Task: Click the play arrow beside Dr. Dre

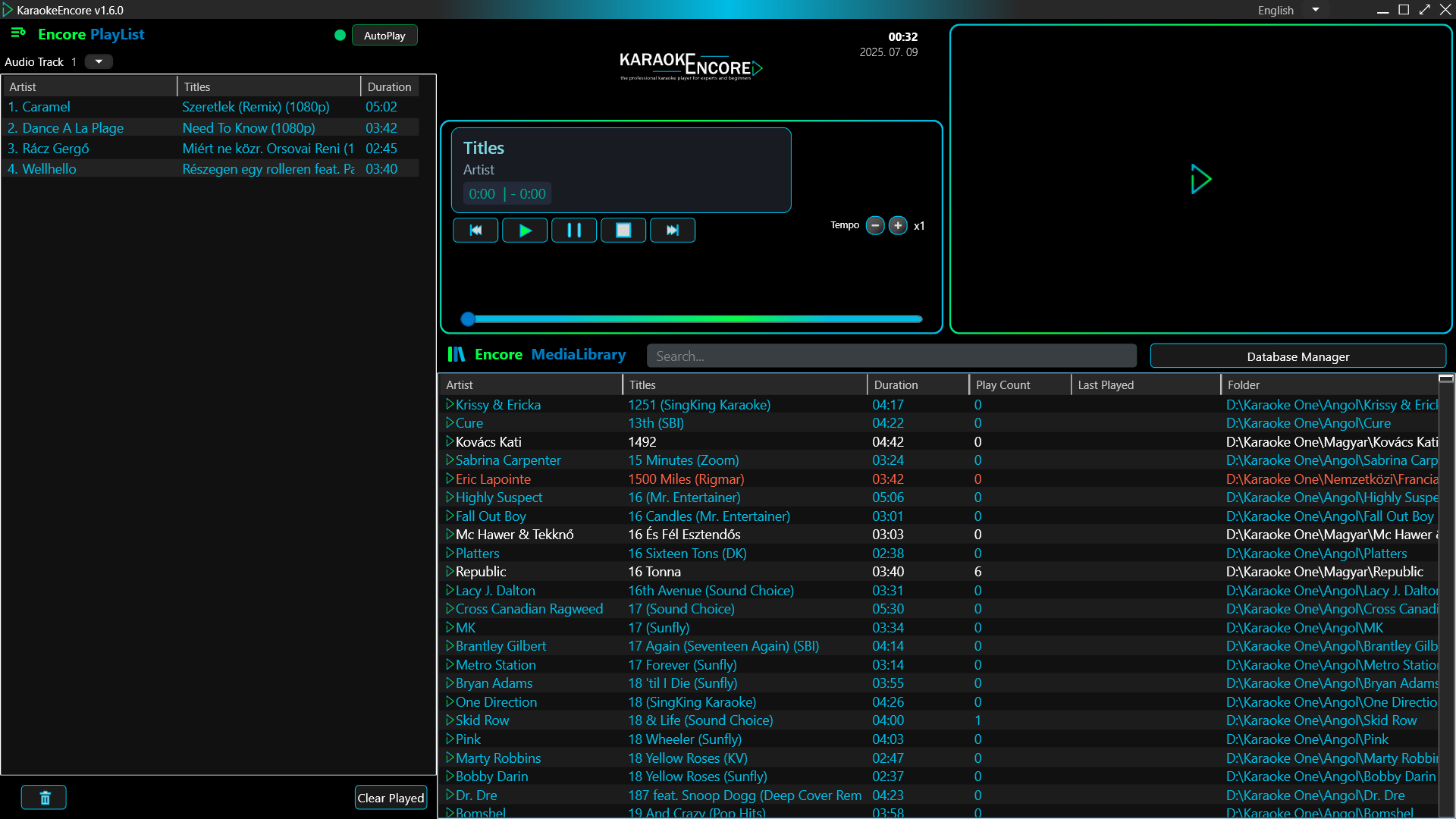Action: click(450, 795)
